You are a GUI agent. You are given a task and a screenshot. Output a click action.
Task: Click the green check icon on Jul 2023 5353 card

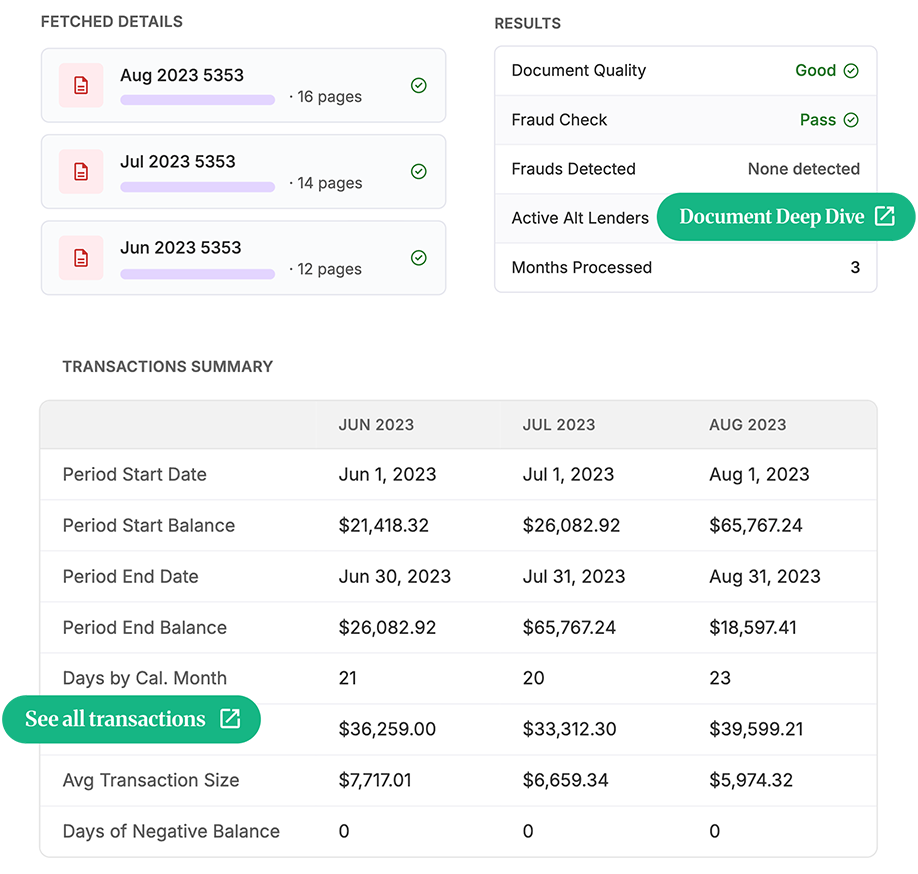(419, 172)
